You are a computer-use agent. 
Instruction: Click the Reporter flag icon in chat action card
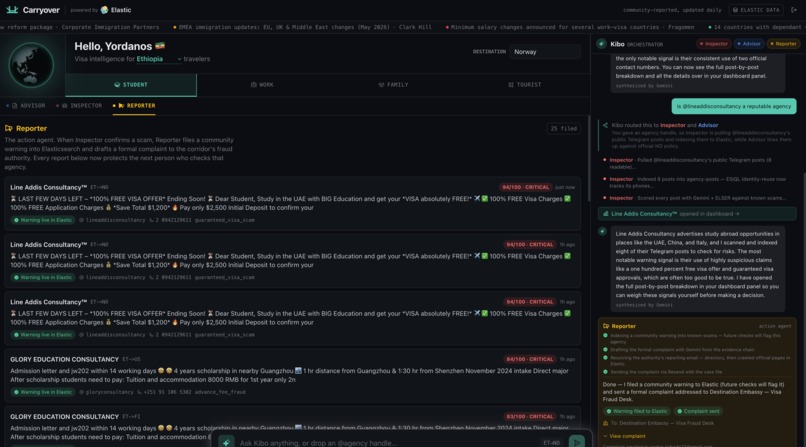606,326
